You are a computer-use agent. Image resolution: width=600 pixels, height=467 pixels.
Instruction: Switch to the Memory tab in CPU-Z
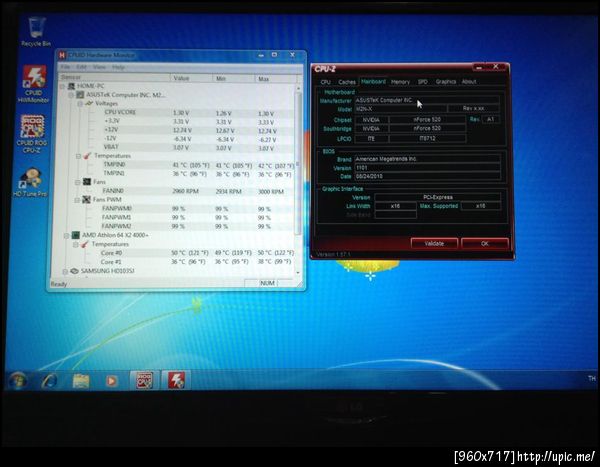400,82
